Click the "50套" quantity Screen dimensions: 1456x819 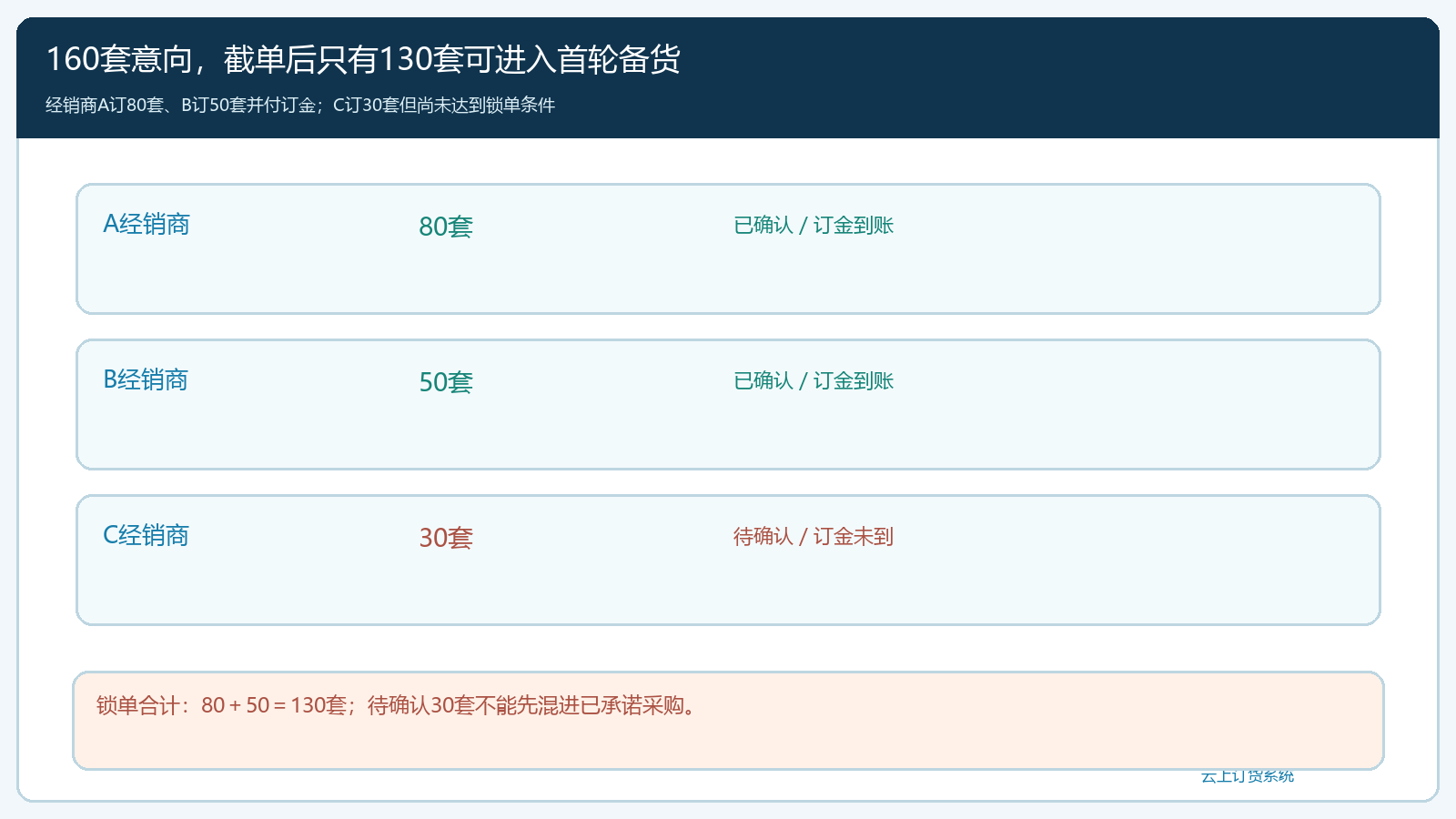click(x=446, y=381)
